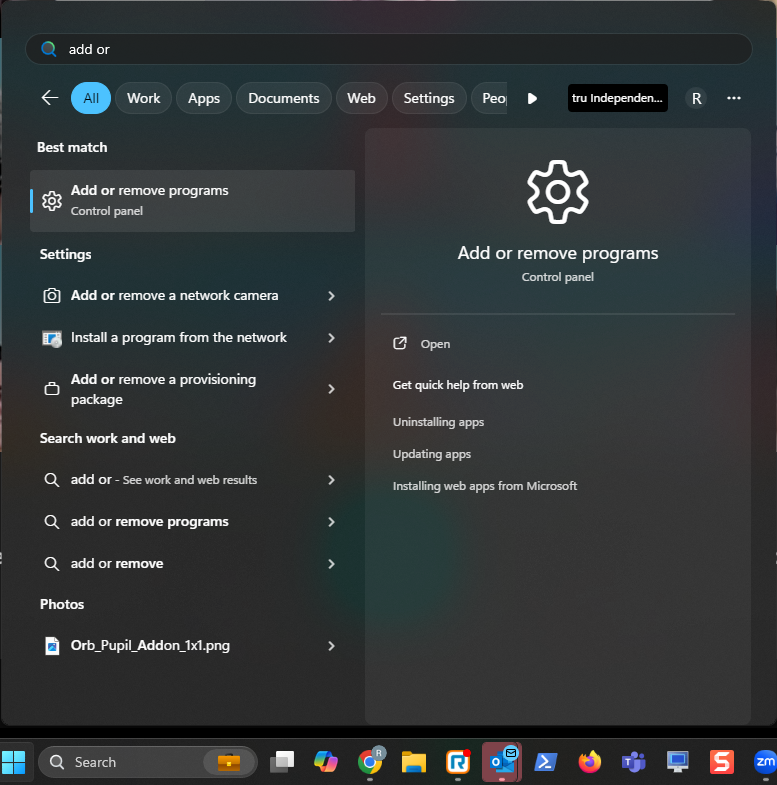Screen dimensions: 777x785
Task: Open Add or remove a network camera
Action: coord(193,296)
